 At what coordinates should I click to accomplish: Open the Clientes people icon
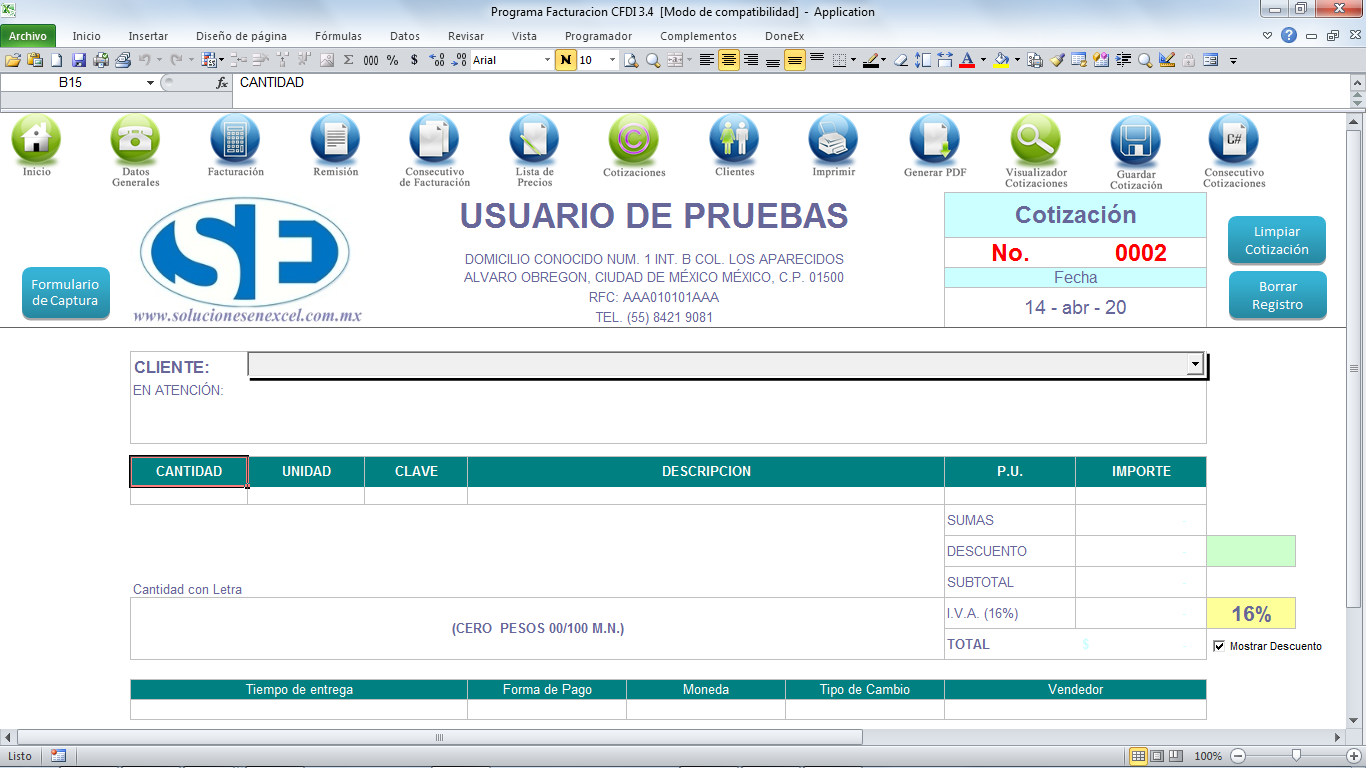point(734,139)
